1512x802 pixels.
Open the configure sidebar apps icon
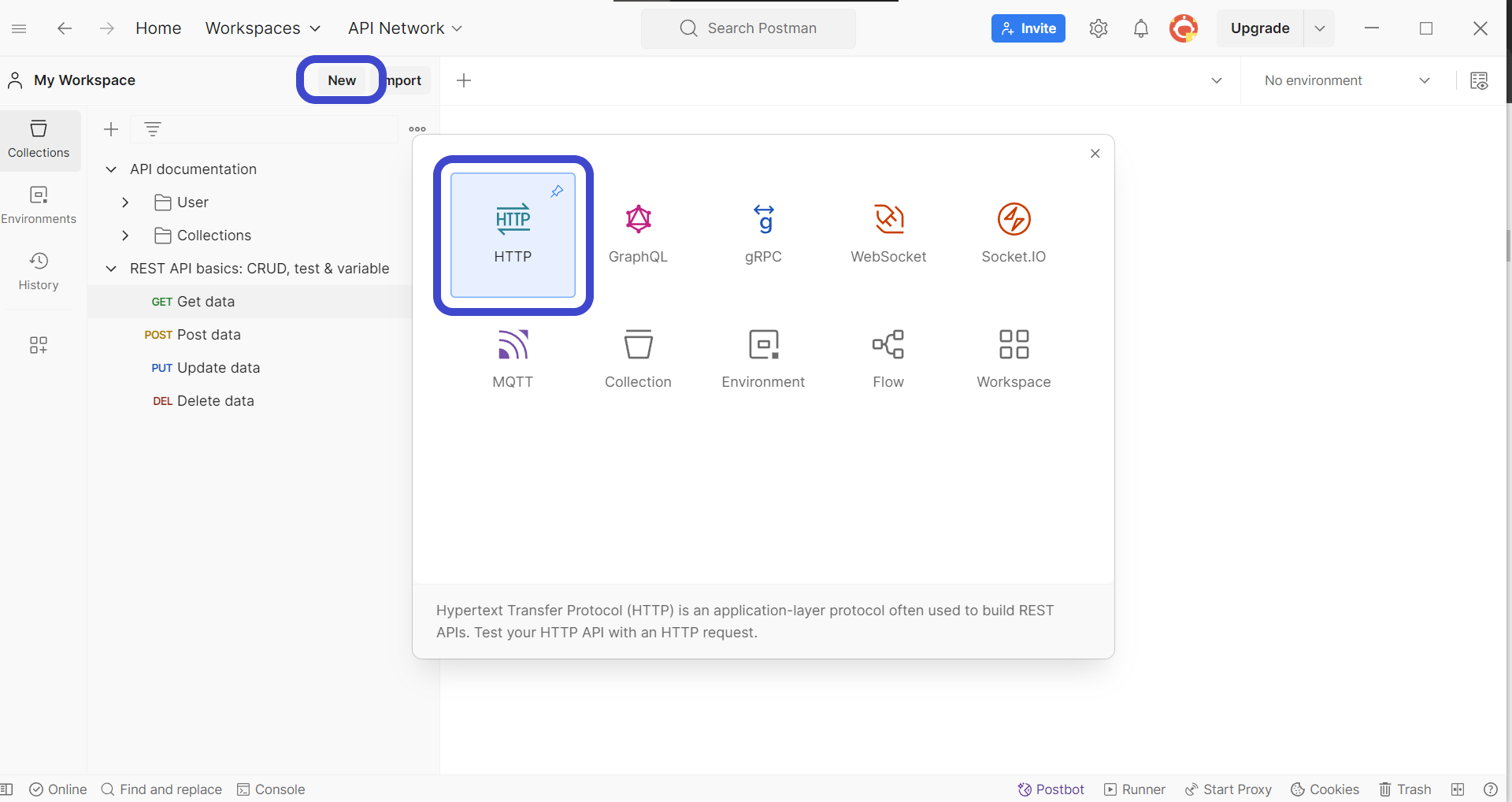point(39,344)
